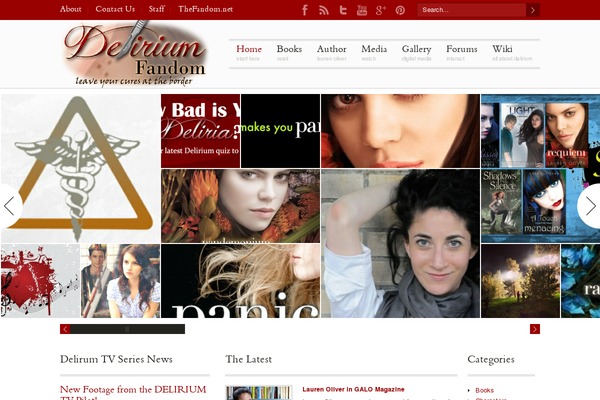Open the Media menu item
Viewport: 600px width, 400px height.
(374, 53)
